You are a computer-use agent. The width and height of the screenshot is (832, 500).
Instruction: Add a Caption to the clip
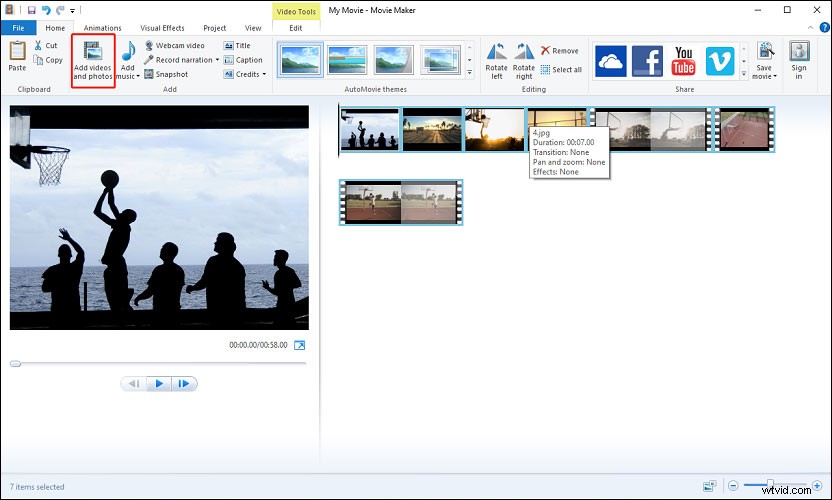pos(243,60)
